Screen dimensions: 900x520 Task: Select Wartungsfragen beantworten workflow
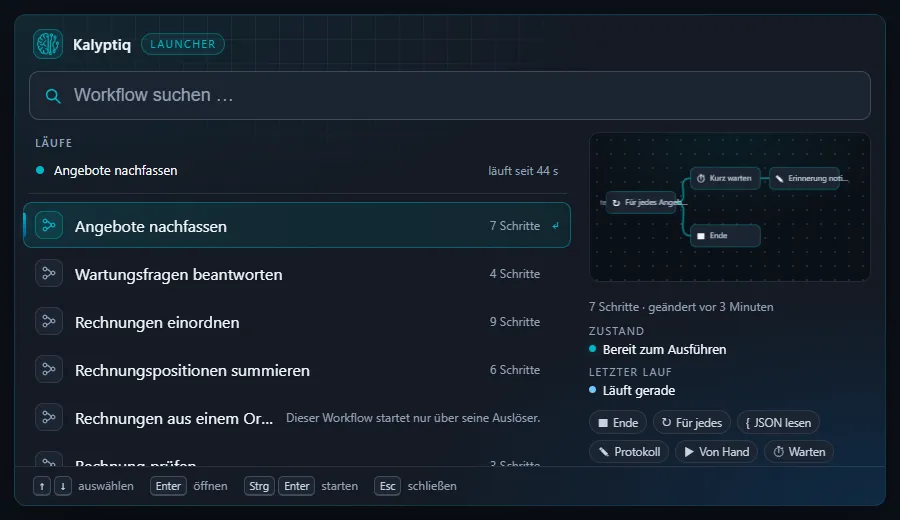coord(297,274)
